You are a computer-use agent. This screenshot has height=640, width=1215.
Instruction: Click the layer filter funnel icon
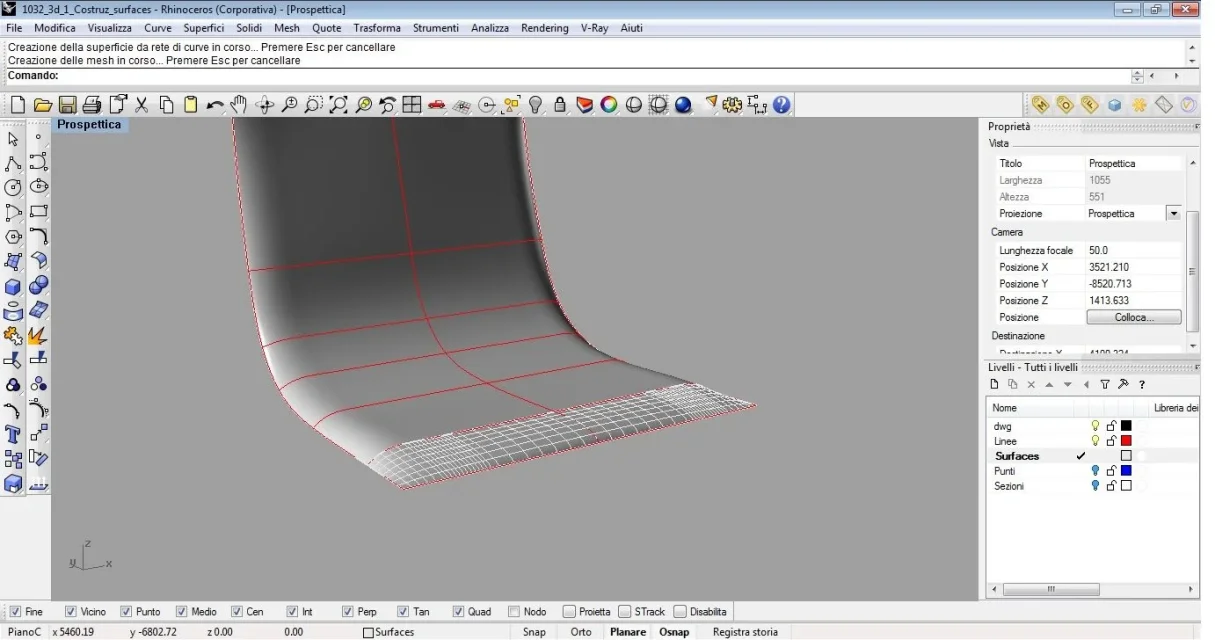pyautogui.click(x=1105, y=384)
